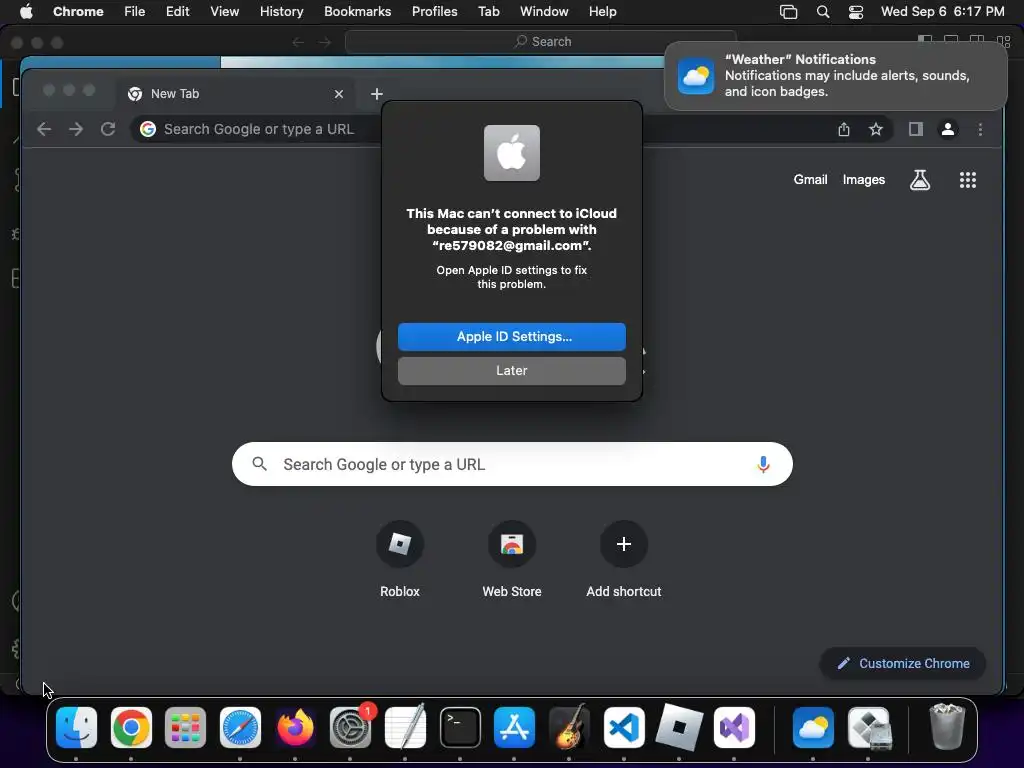The width and height of the screenshot is (1024, 768).
Task: Dismiss iCloud dialog with Later
Action: [511, 370]
